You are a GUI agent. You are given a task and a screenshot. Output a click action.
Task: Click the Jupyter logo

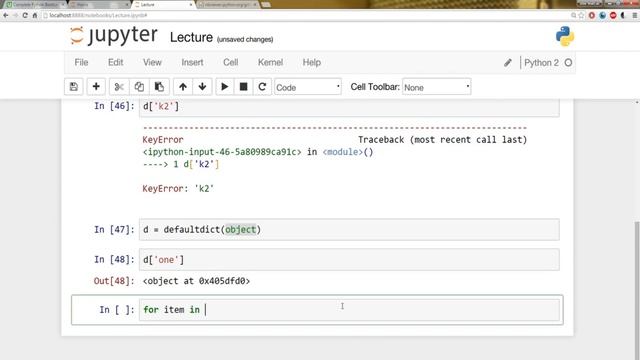click(113, 36)
